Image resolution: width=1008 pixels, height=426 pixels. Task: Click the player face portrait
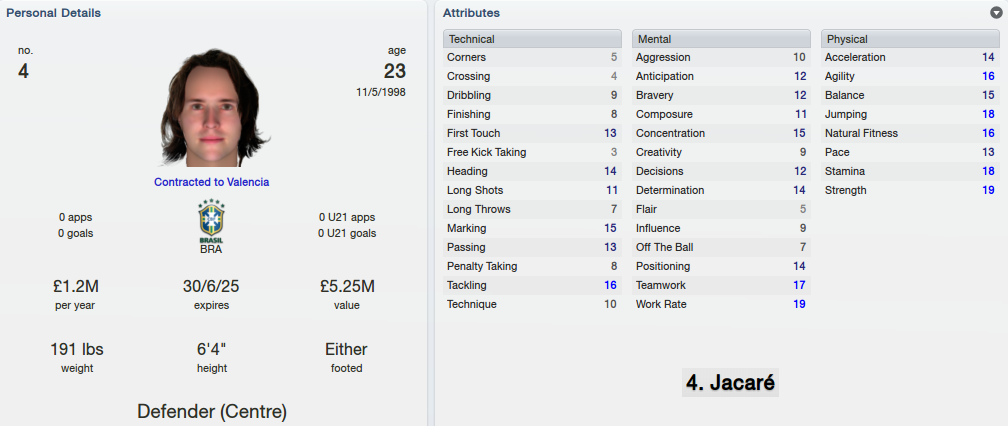coord(212,107)
